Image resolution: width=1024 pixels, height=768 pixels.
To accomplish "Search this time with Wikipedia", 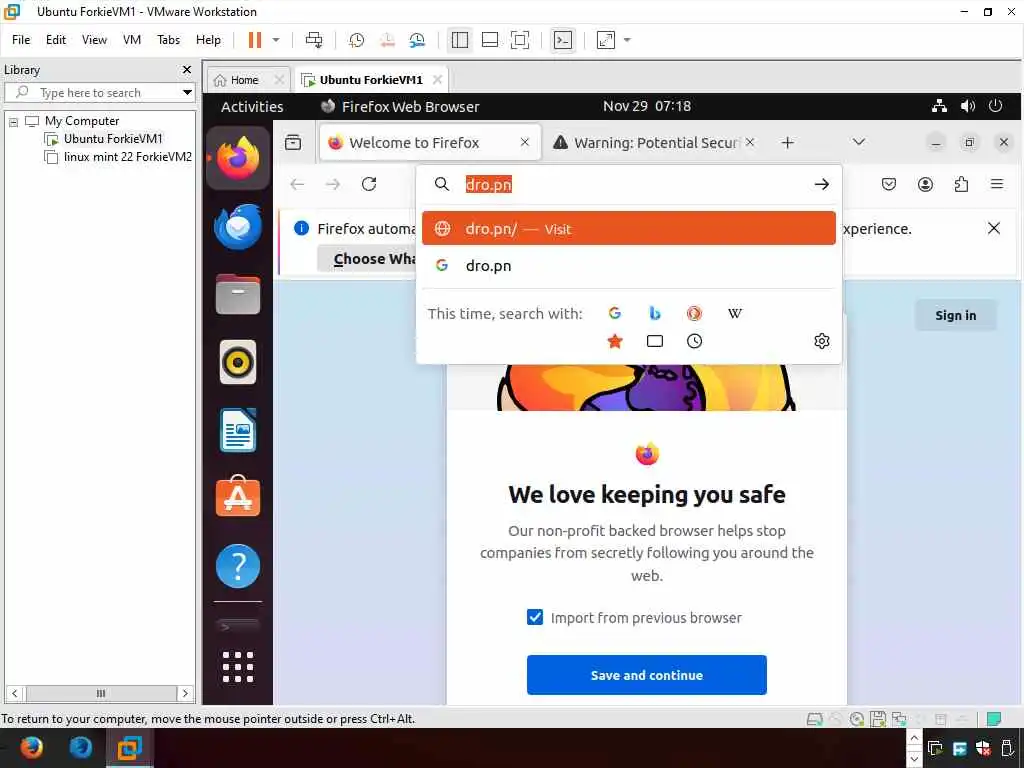I will pyautogui.click(x=735, y=313).
